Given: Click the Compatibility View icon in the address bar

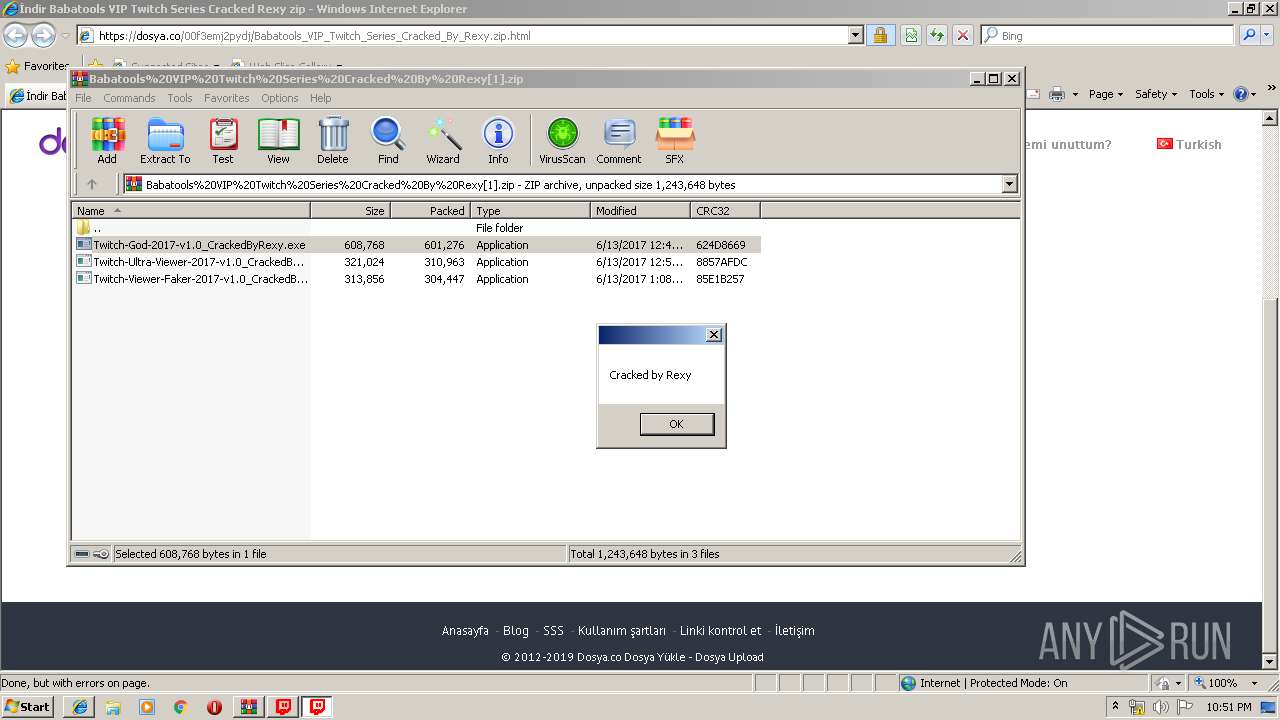Looking at the screenshot, I should (x=911, y=35).
